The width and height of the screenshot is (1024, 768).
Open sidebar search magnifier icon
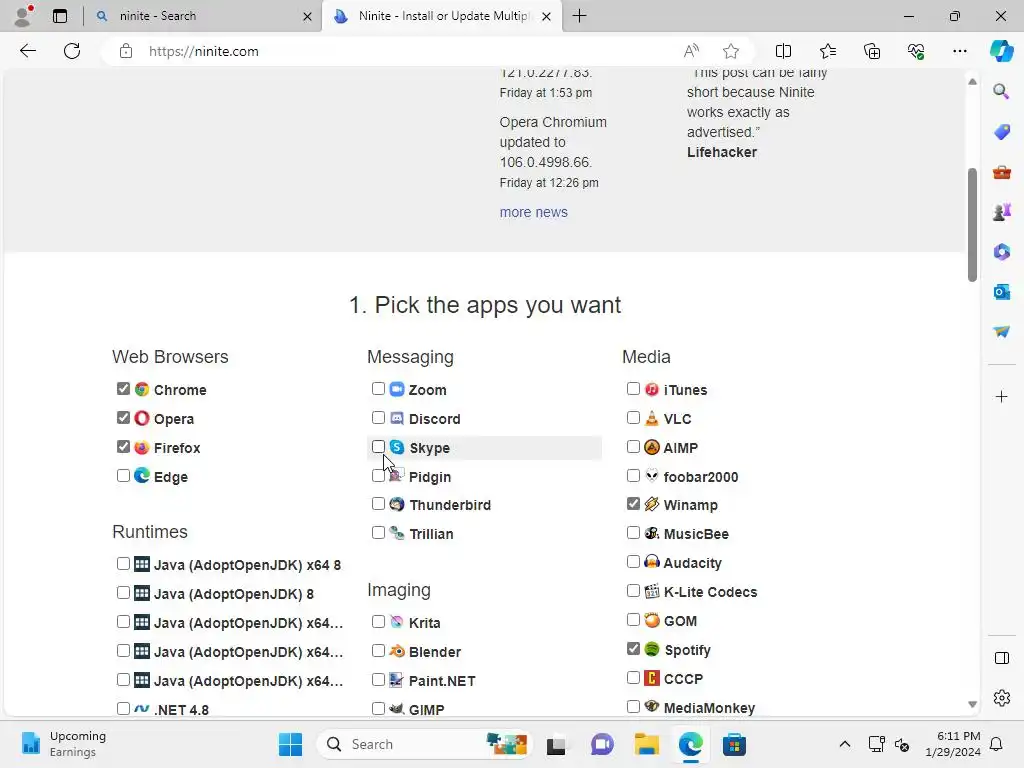click(1001, 91)
